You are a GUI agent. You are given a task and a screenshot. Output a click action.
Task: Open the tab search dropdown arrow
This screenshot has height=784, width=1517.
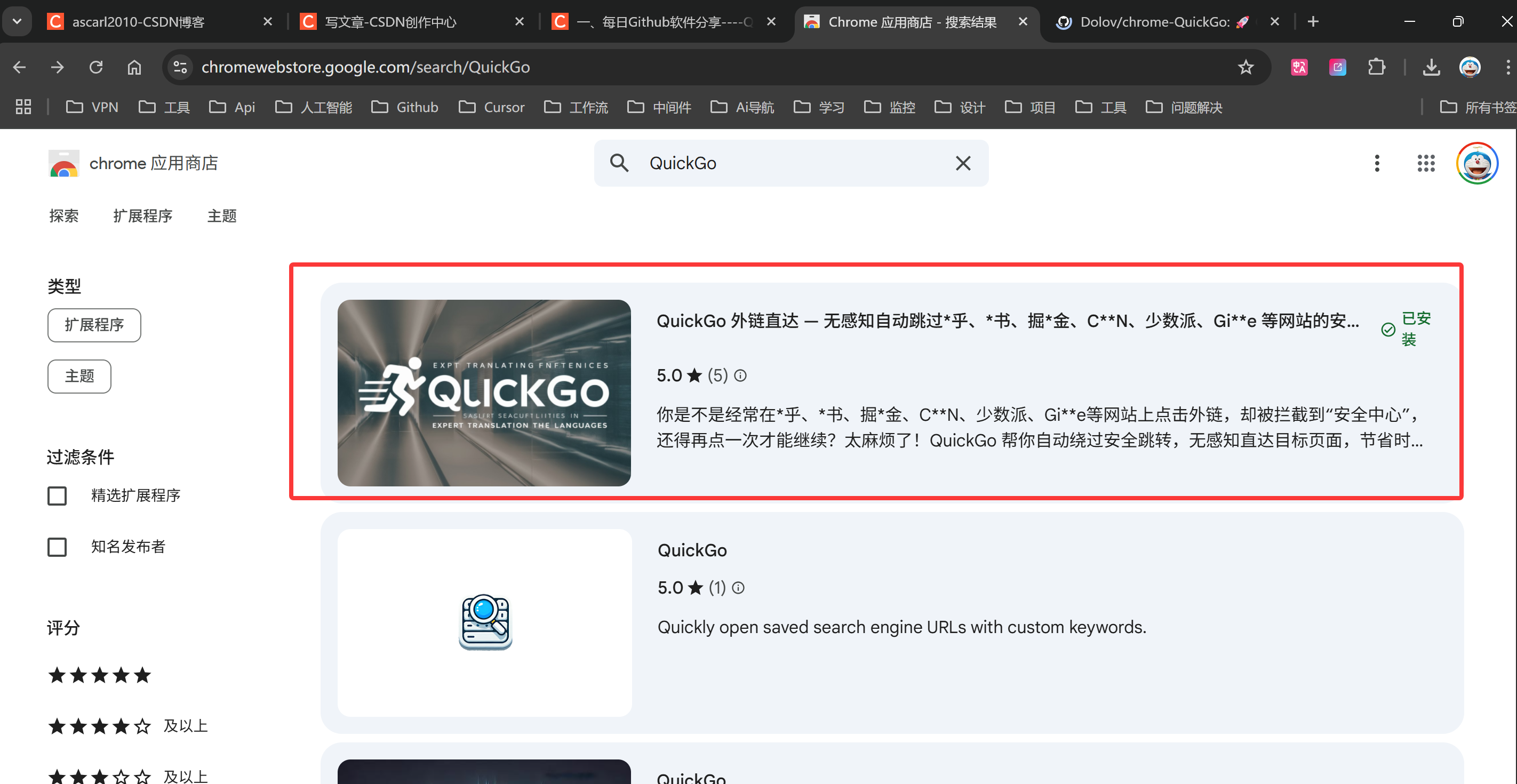point(17,22)
